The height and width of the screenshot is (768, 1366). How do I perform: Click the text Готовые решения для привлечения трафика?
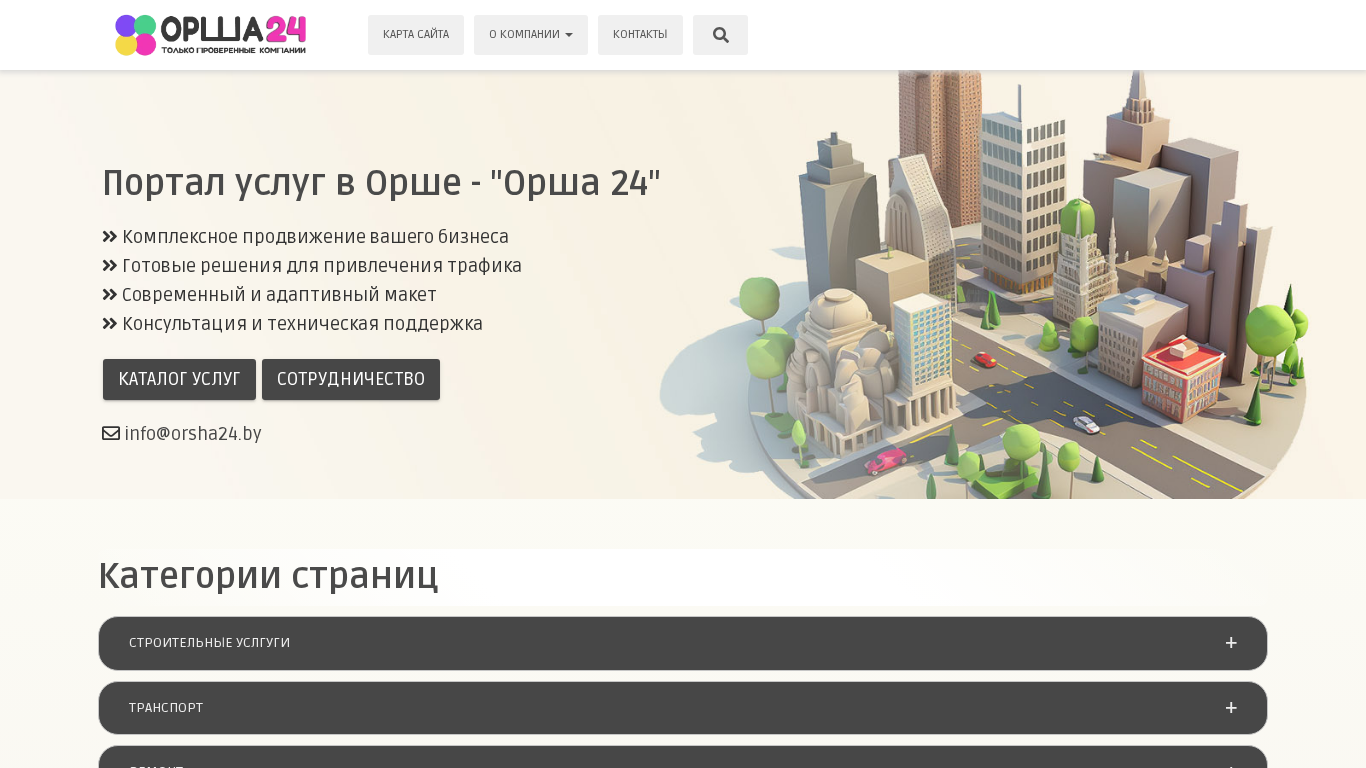[x=322, y=266]
